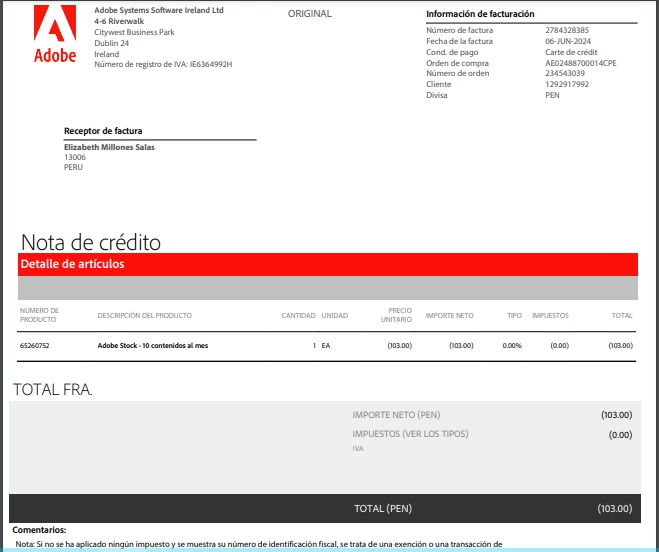This screenshot has height=552, width=659.
Task: Click 'IMPUESTOS (VER LOS TIPOS)' label
Action: [410, 434]
